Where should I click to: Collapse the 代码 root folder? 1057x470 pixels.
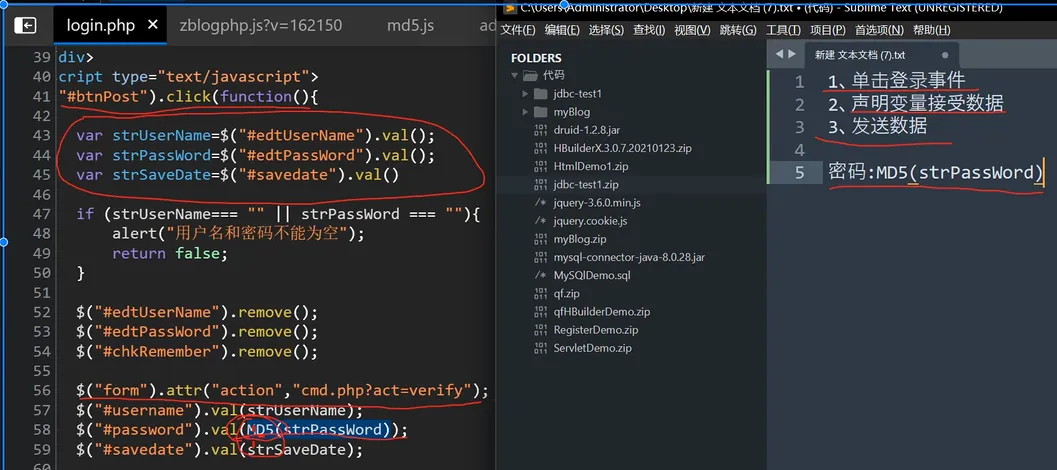(x=517, y=75)
